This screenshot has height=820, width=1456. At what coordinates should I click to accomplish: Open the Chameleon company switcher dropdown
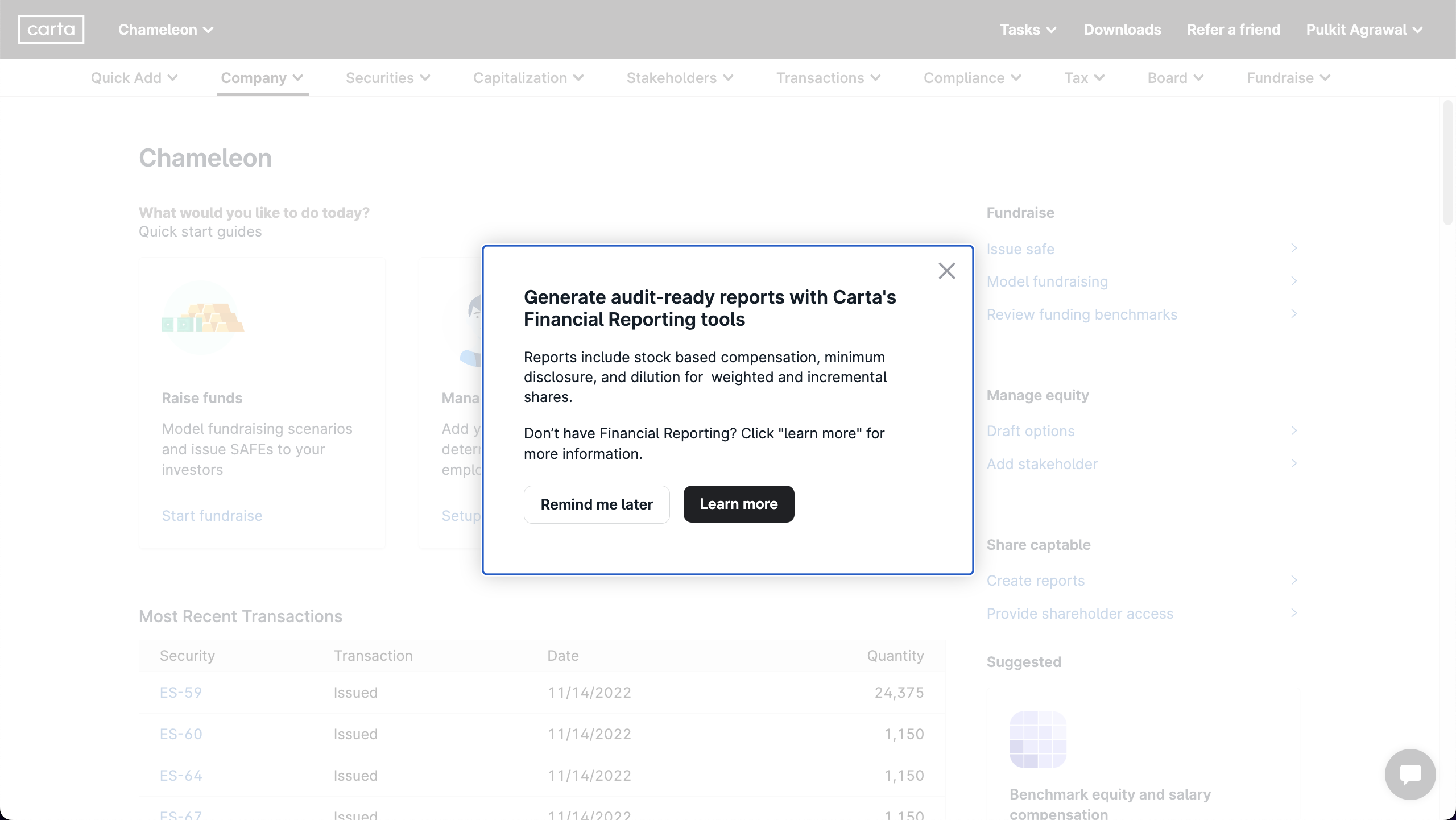[166, 30]
